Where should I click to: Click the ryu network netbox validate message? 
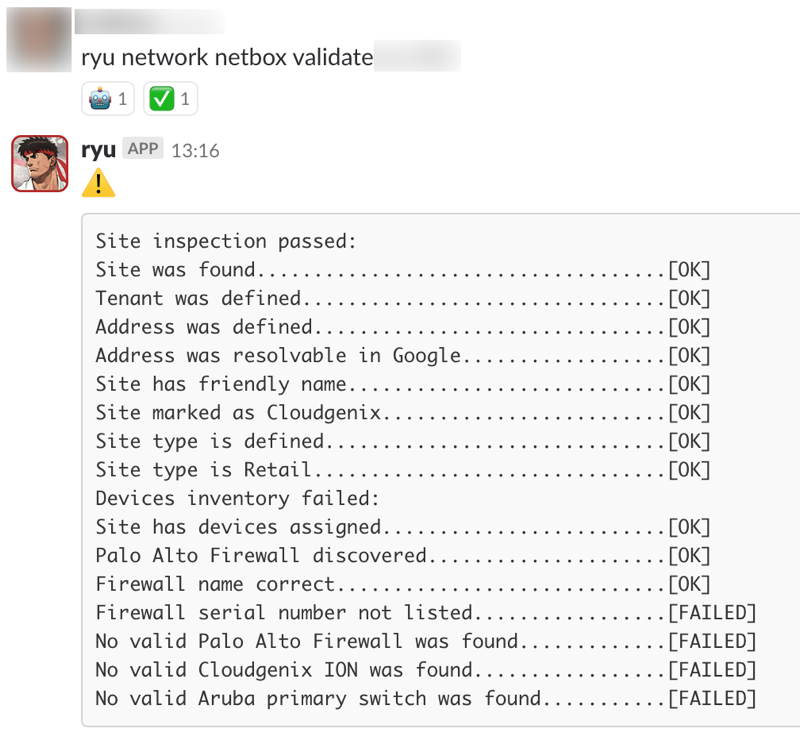pyautogui.click(x=227, y=57)
